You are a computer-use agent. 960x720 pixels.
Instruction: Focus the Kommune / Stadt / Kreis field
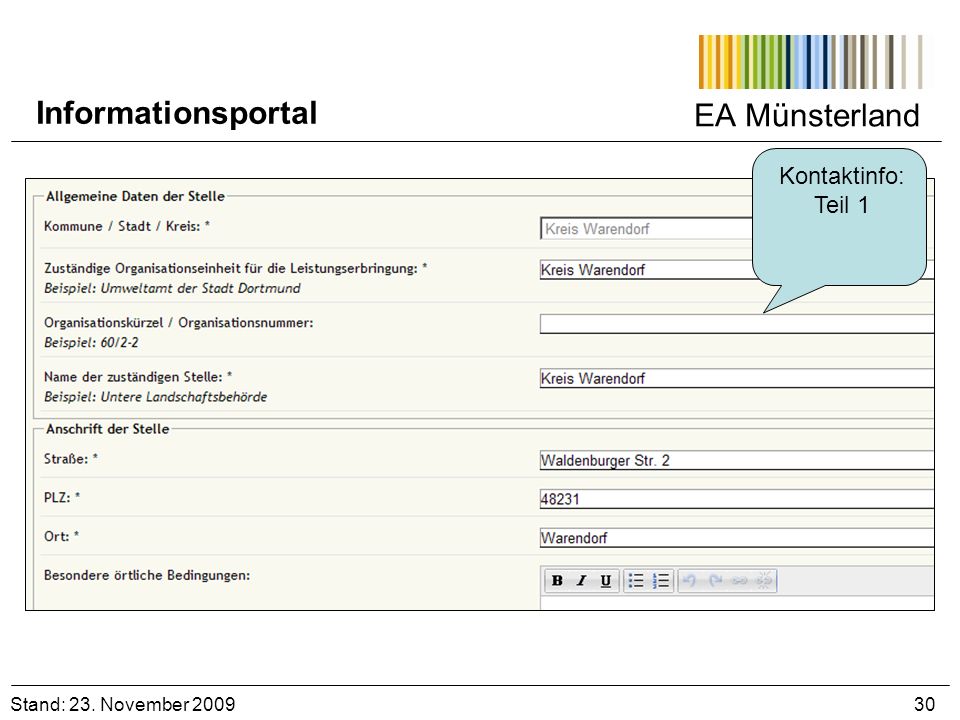[x=646, y=228]
